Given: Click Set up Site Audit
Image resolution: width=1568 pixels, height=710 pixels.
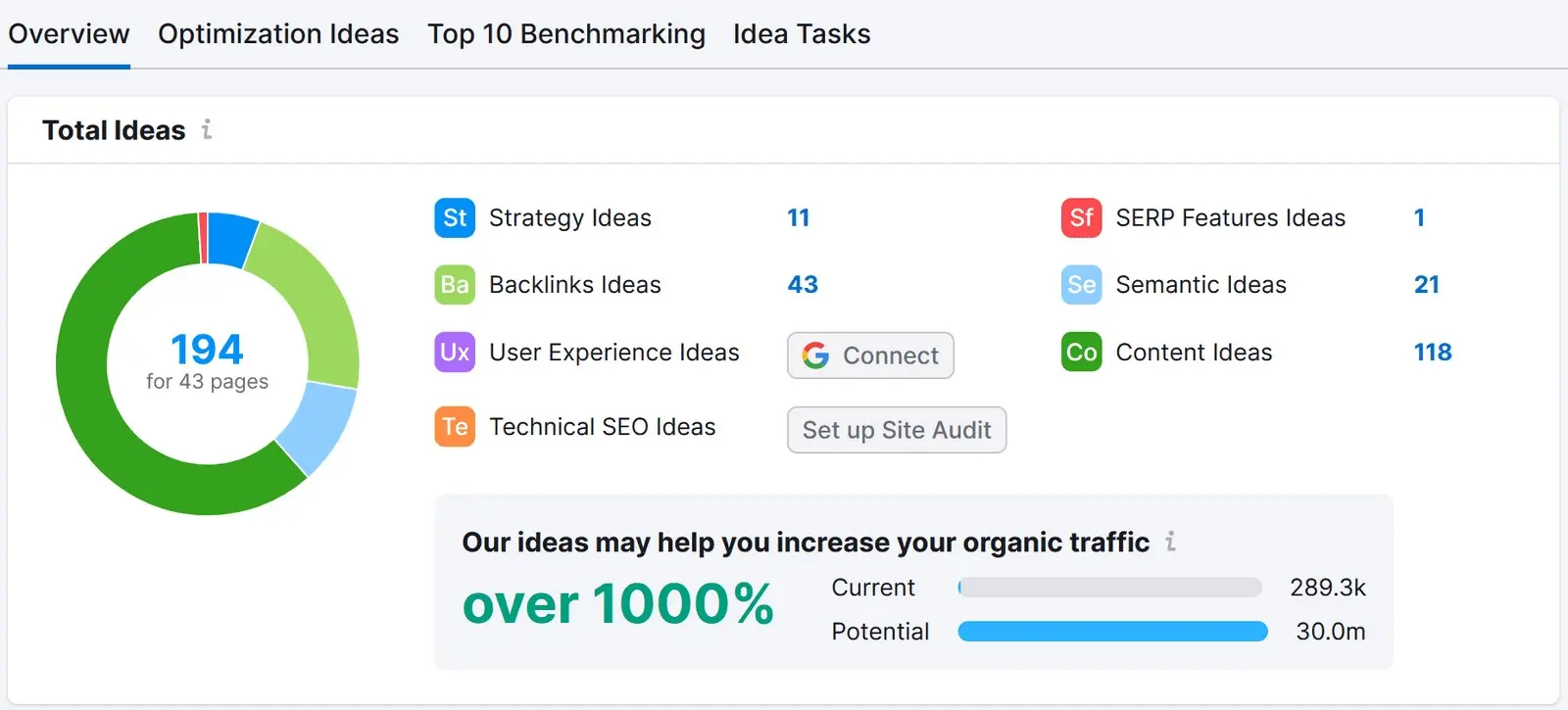Looking at the screenshot, I should click(896, 430).
